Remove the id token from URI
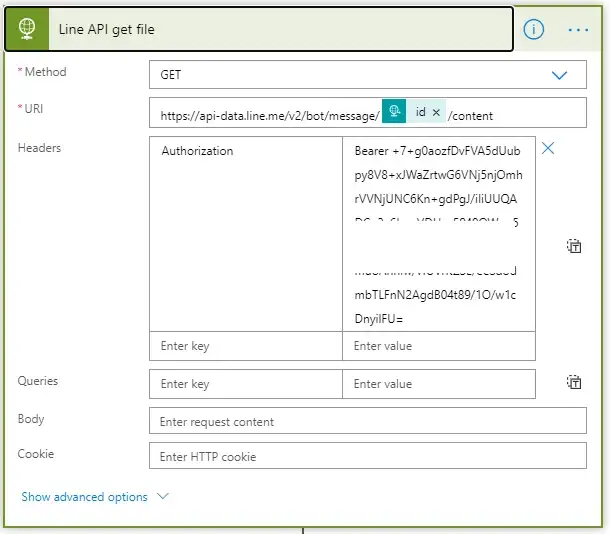This screenshot has height=534, width=610. pos(436,112)
